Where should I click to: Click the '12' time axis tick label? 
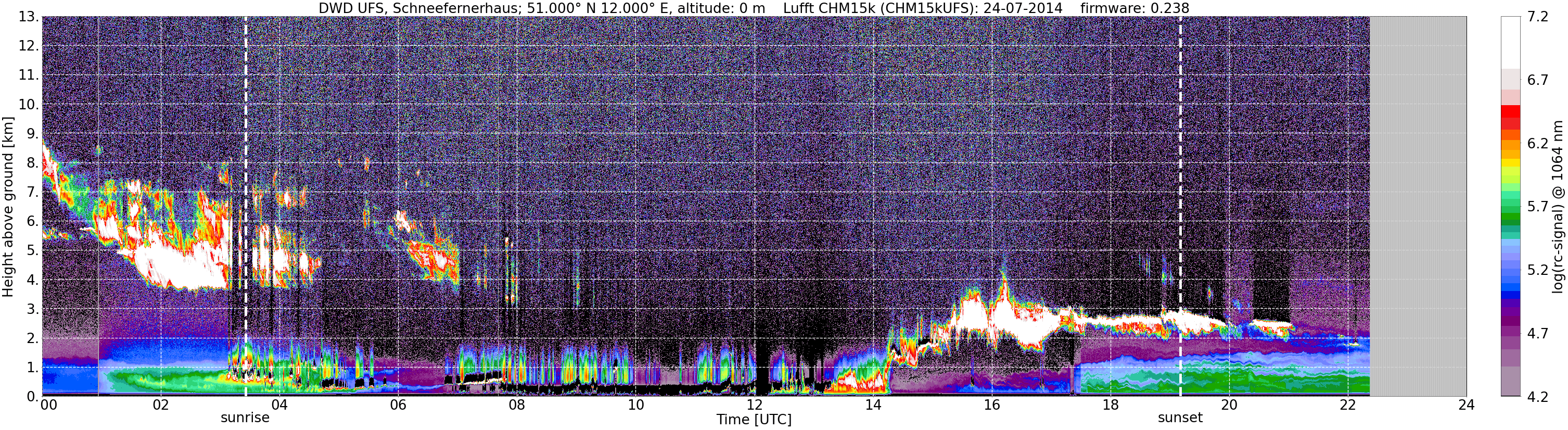754,406
